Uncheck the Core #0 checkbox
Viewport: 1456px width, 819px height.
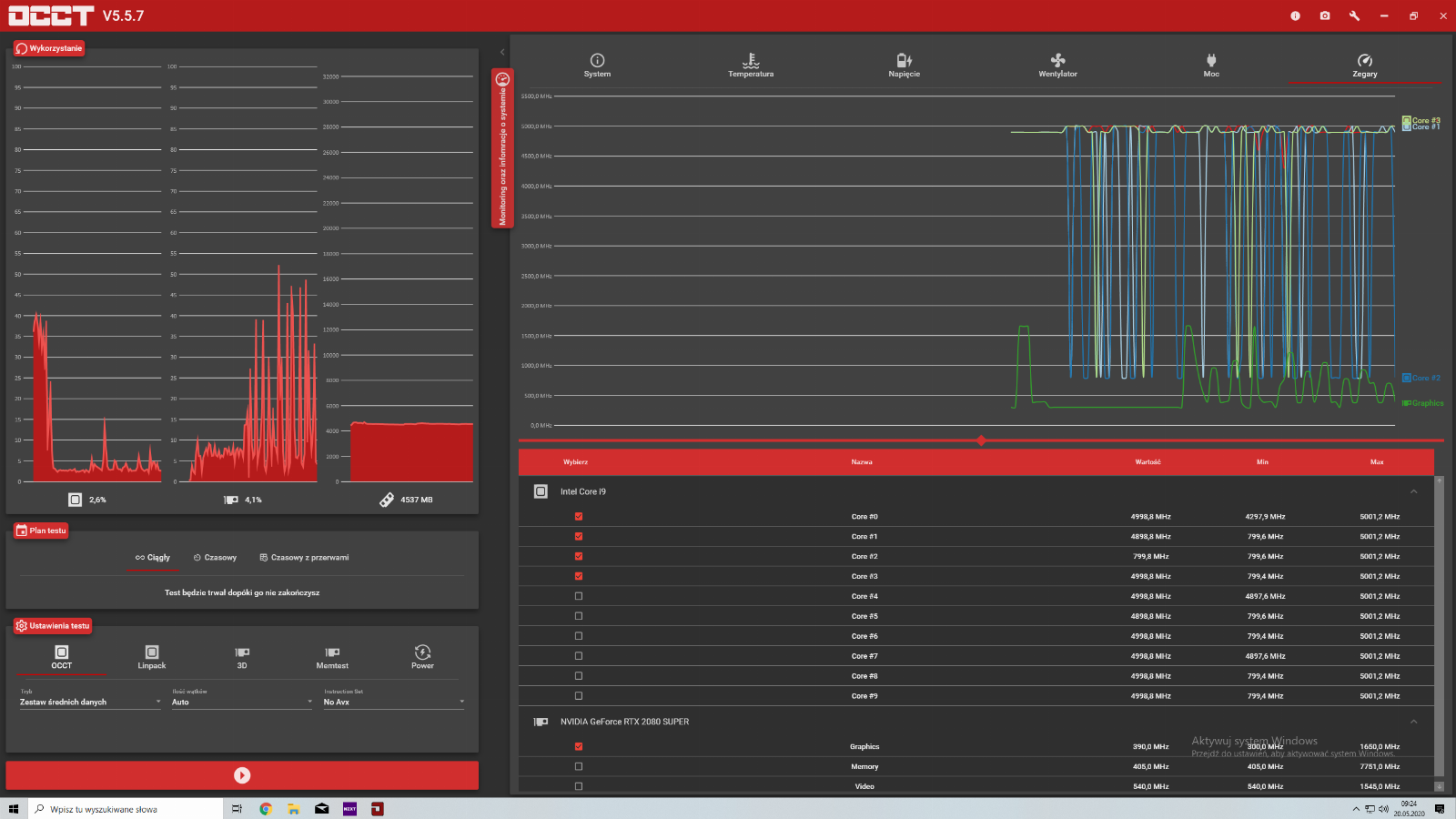[579, 516]
